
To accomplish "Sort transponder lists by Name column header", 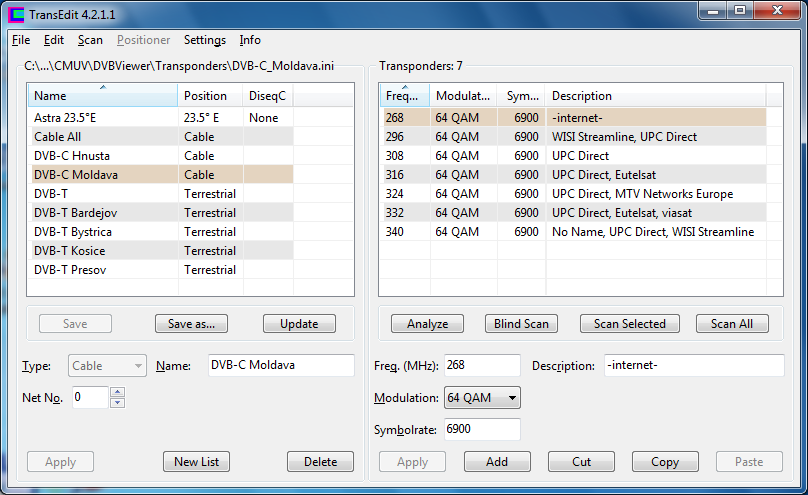I will pyautogui.click(x=103, y=96).
